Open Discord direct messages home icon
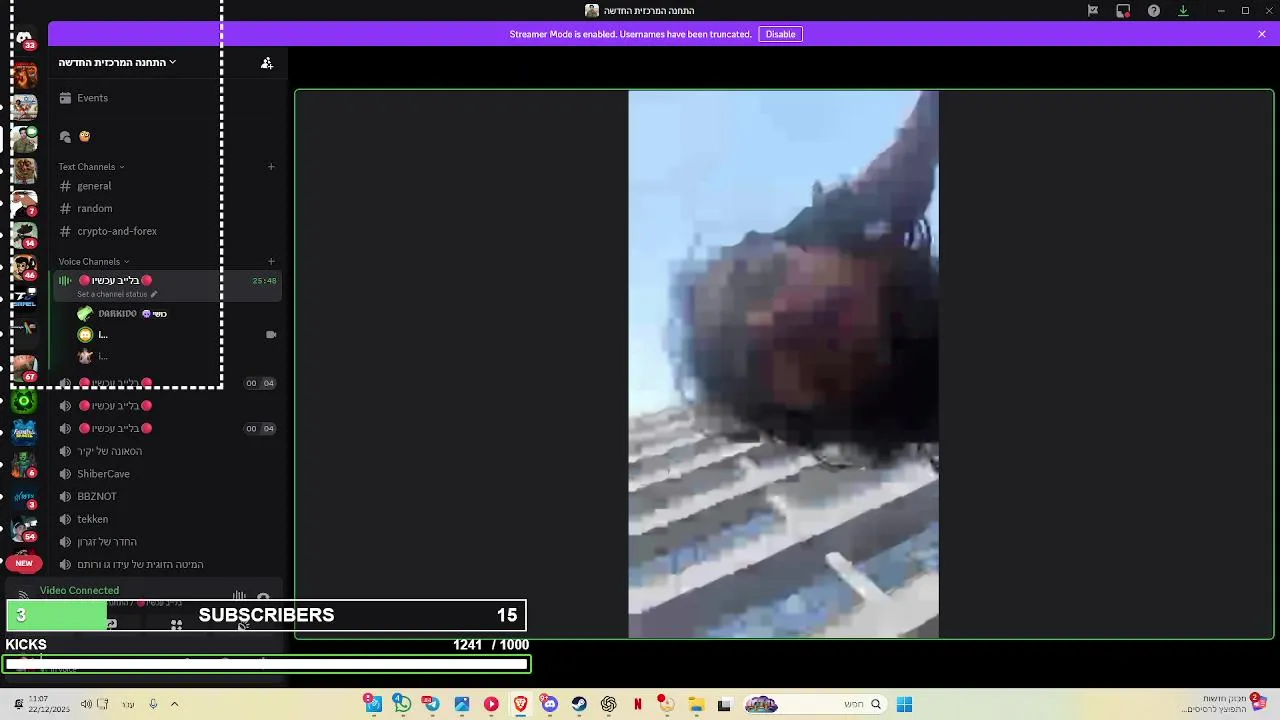This screenshot has height=720, width=1280. point(24,38)
